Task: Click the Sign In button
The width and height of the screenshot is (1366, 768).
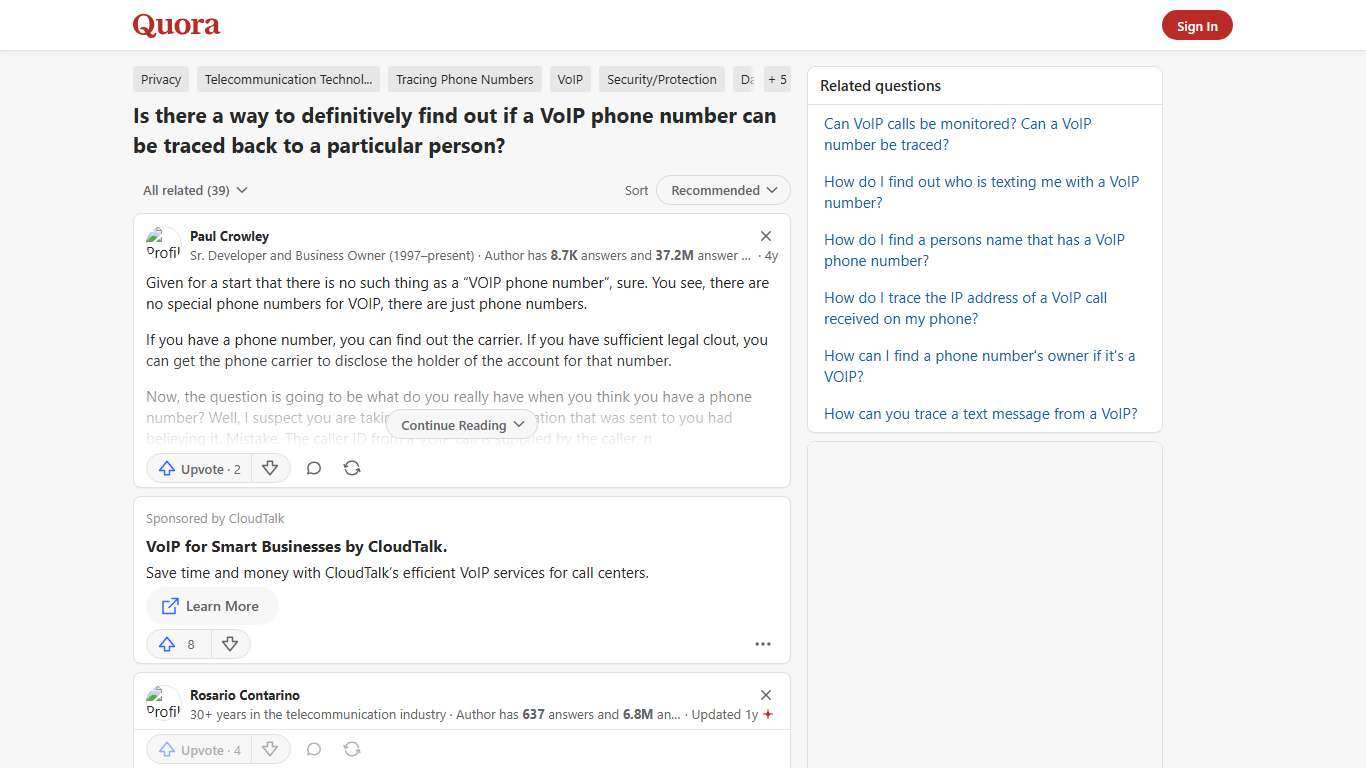Action: pyautogui.click(x=1197, y=25)
